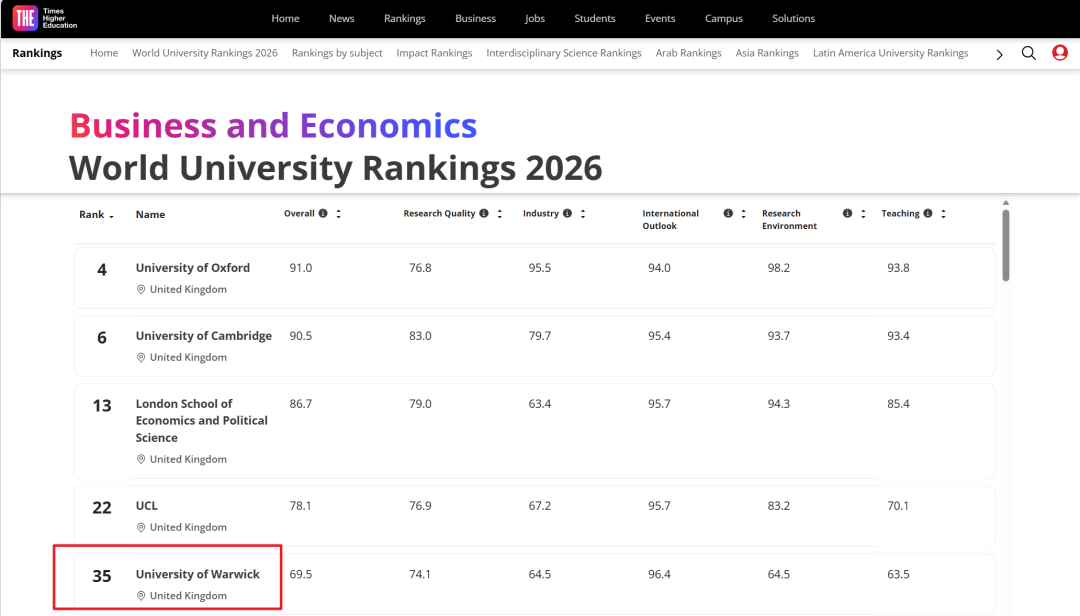This screenshot has width=1080, height=616.
Task: Click the red user account icon
Action: pos(1059,52)
